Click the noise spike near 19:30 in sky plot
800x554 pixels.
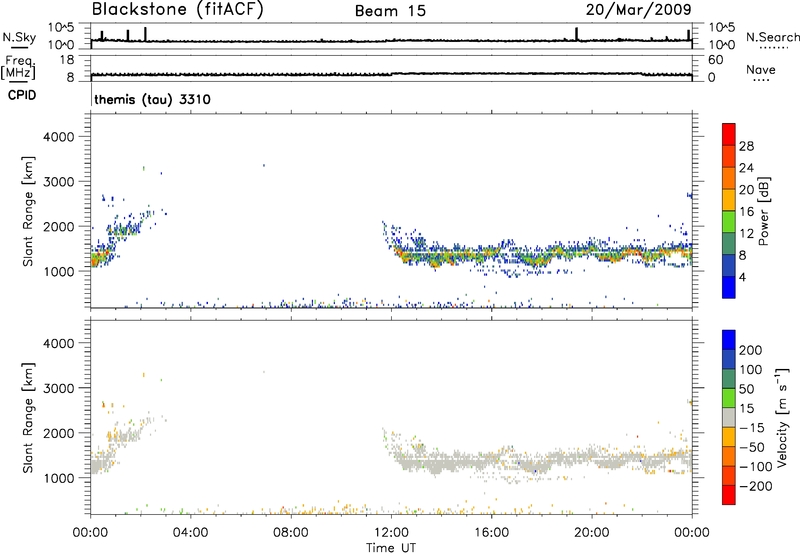[x=577, y=34]
